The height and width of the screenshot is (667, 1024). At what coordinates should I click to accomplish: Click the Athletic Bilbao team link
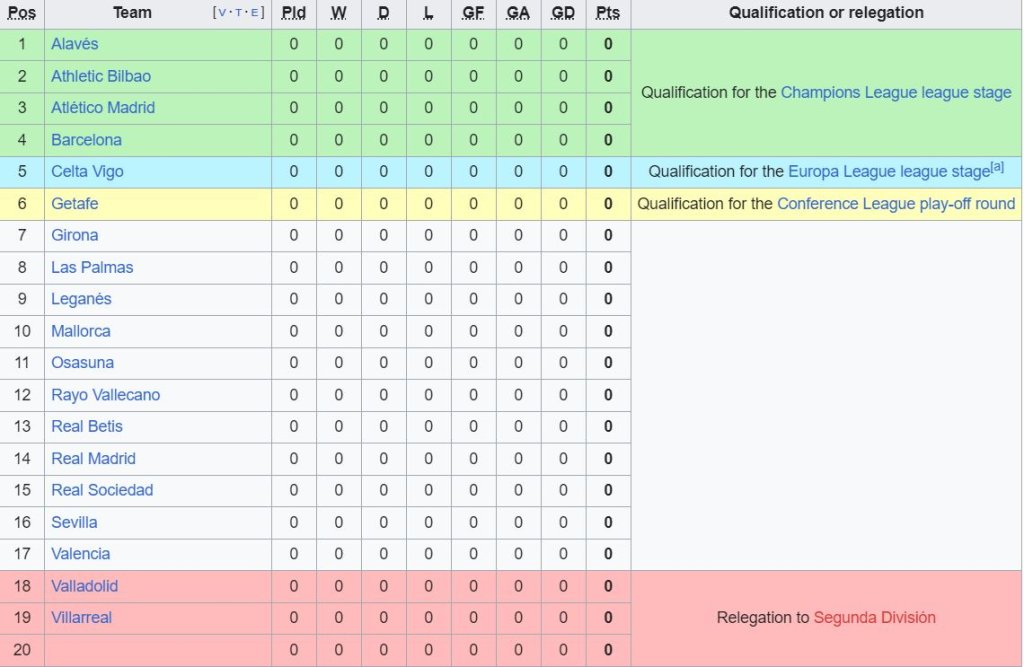click(x=101, y=76)
